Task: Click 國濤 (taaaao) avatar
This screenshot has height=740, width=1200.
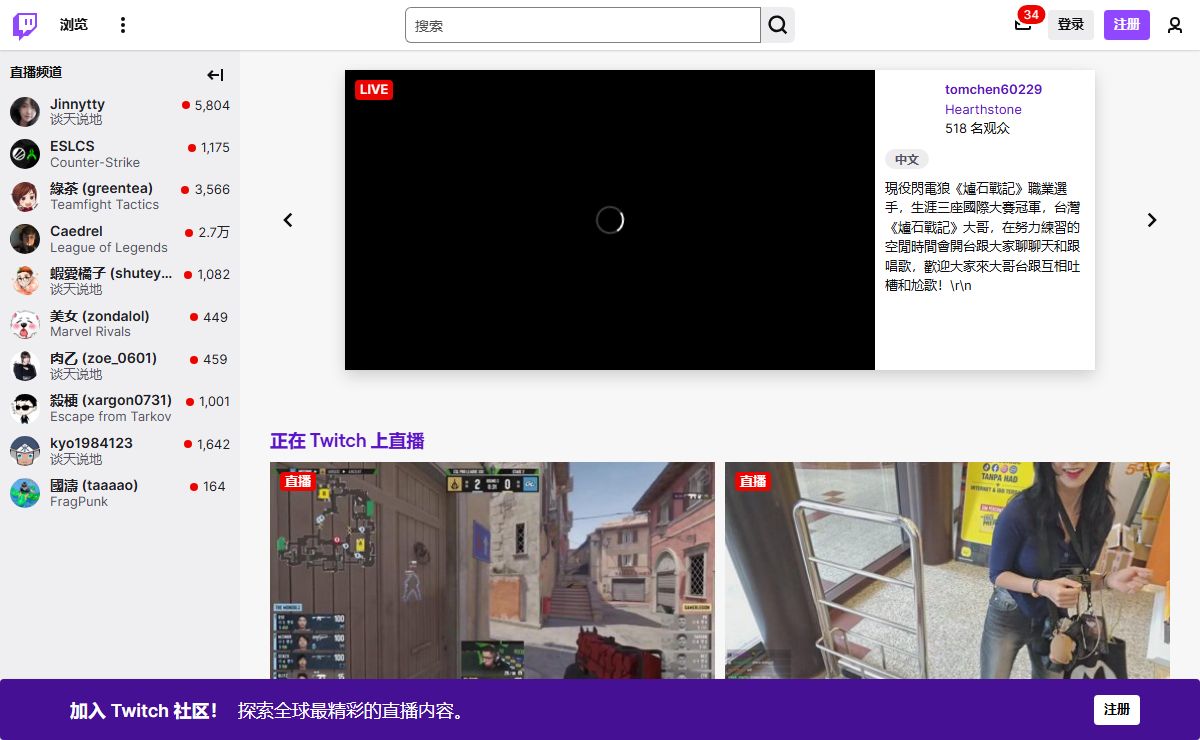Action: pyautogui.click(x=25, y=493)
